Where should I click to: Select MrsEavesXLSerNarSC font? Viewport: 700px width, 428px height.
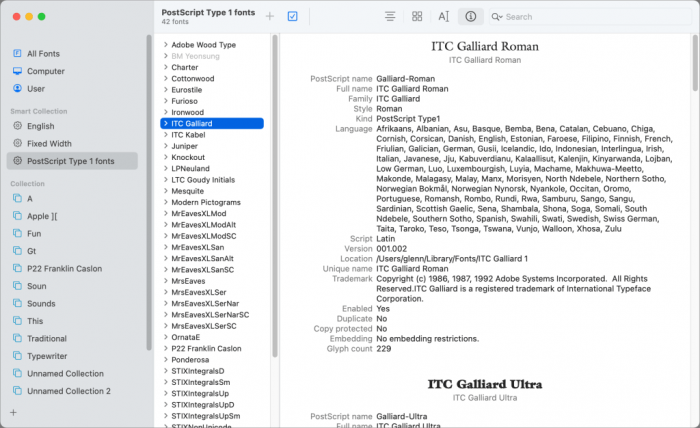210,315
